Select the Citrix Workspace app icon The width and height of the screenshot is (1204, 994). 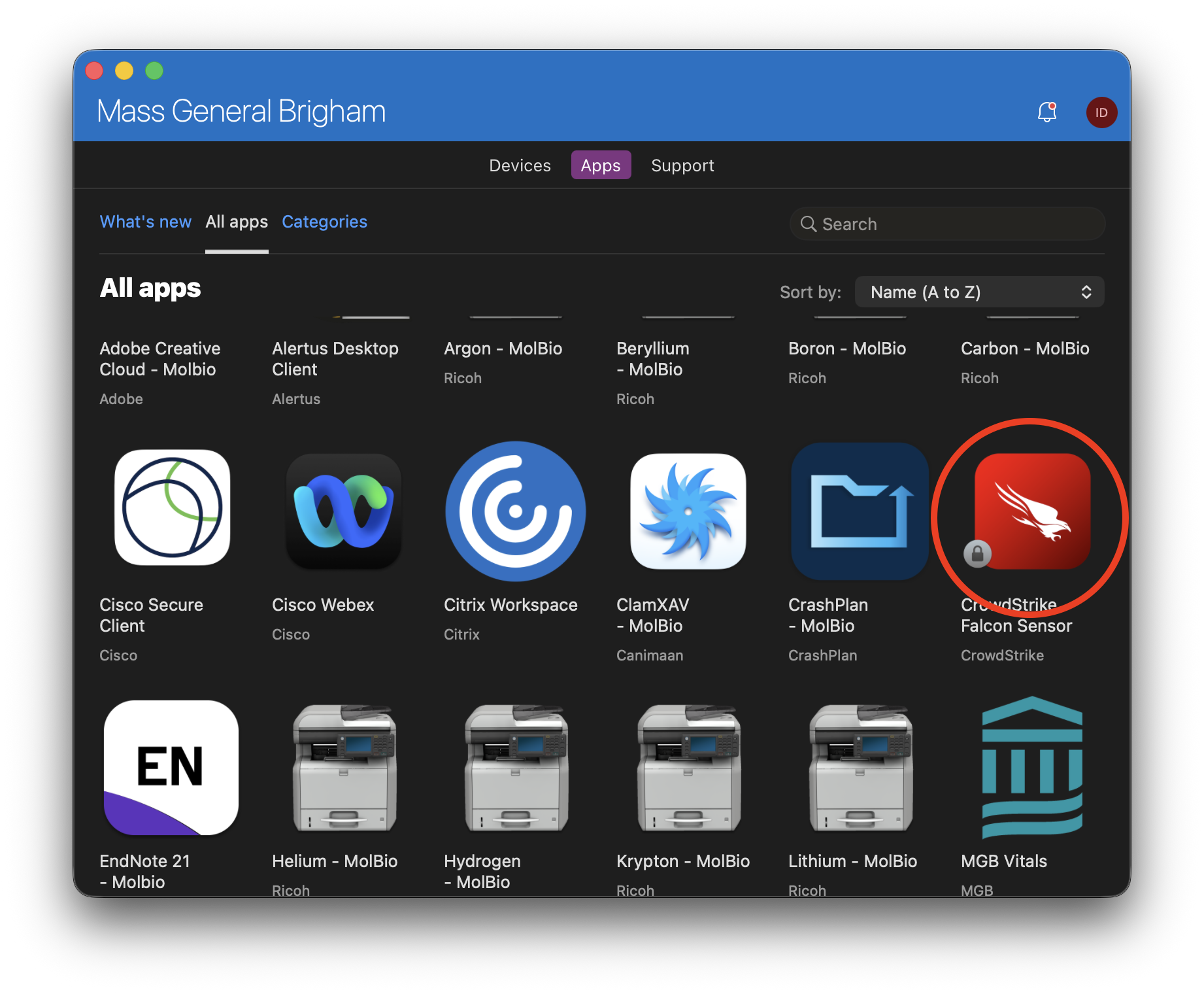tap(516, 511)
